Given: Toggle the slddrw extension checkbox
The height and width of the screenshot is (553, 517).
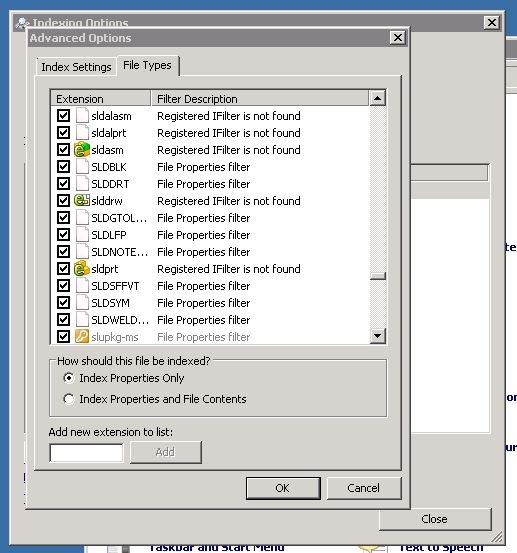Looking at the screenshot, I should coord(63,201).
